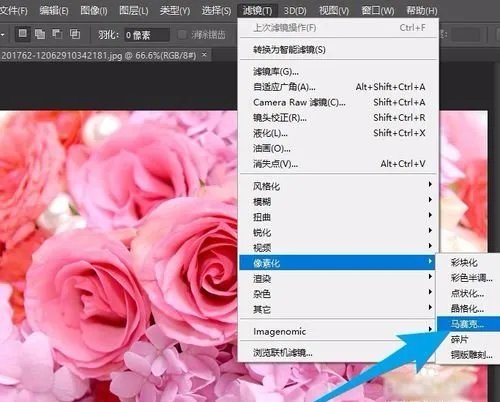Open the 选择(S) menu
The image size is (500, 402).
coord(216,11)
